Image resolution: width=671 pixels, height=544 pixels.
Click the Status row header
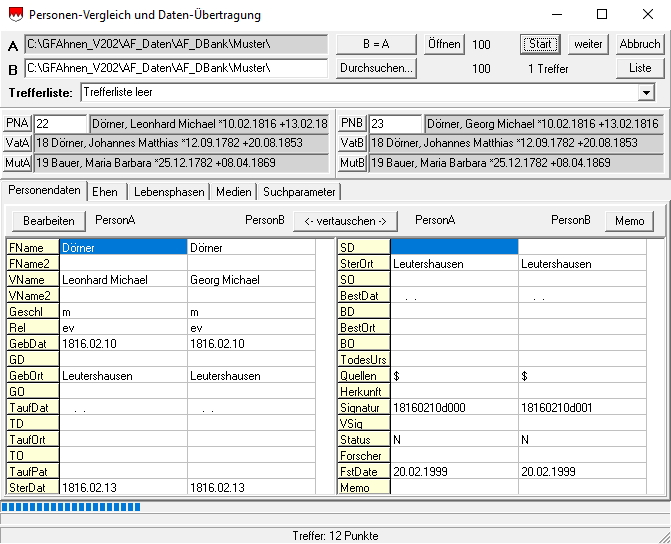(x=364, y=440)
